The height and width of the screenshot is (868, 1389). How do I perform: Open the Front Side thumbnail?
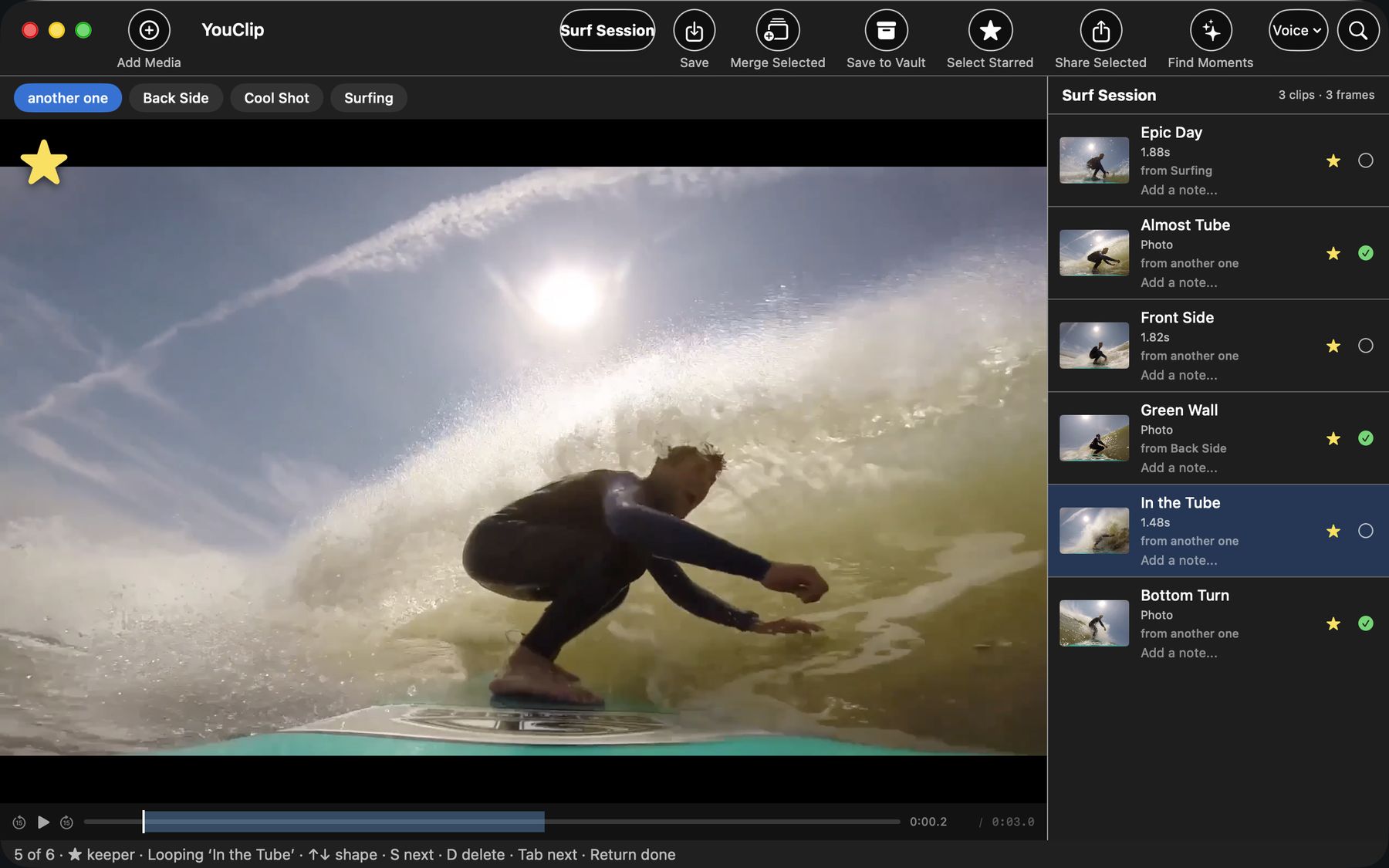tap(1093, 346)
